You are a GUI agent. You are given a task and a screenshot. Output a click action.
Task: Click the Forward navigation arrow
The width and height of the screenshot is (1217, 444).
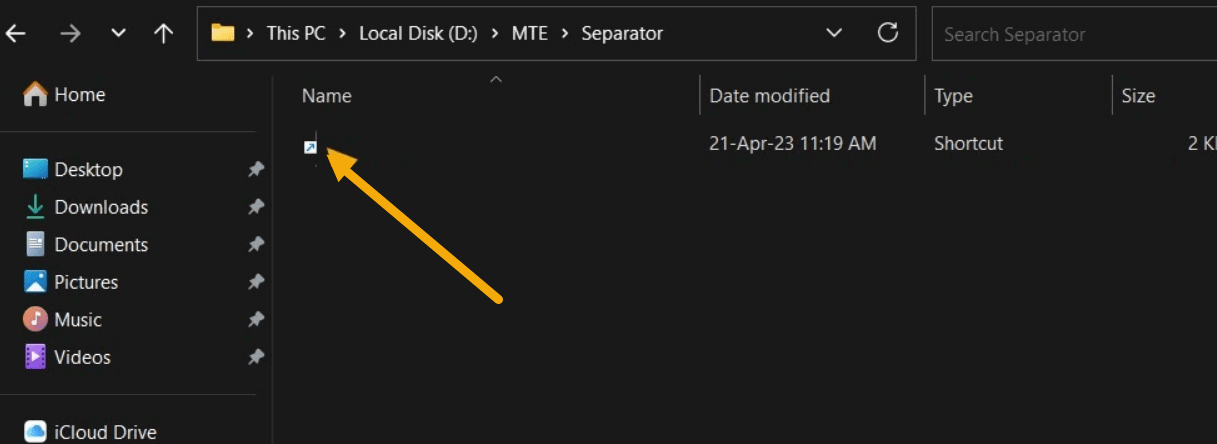click(70, 33)
